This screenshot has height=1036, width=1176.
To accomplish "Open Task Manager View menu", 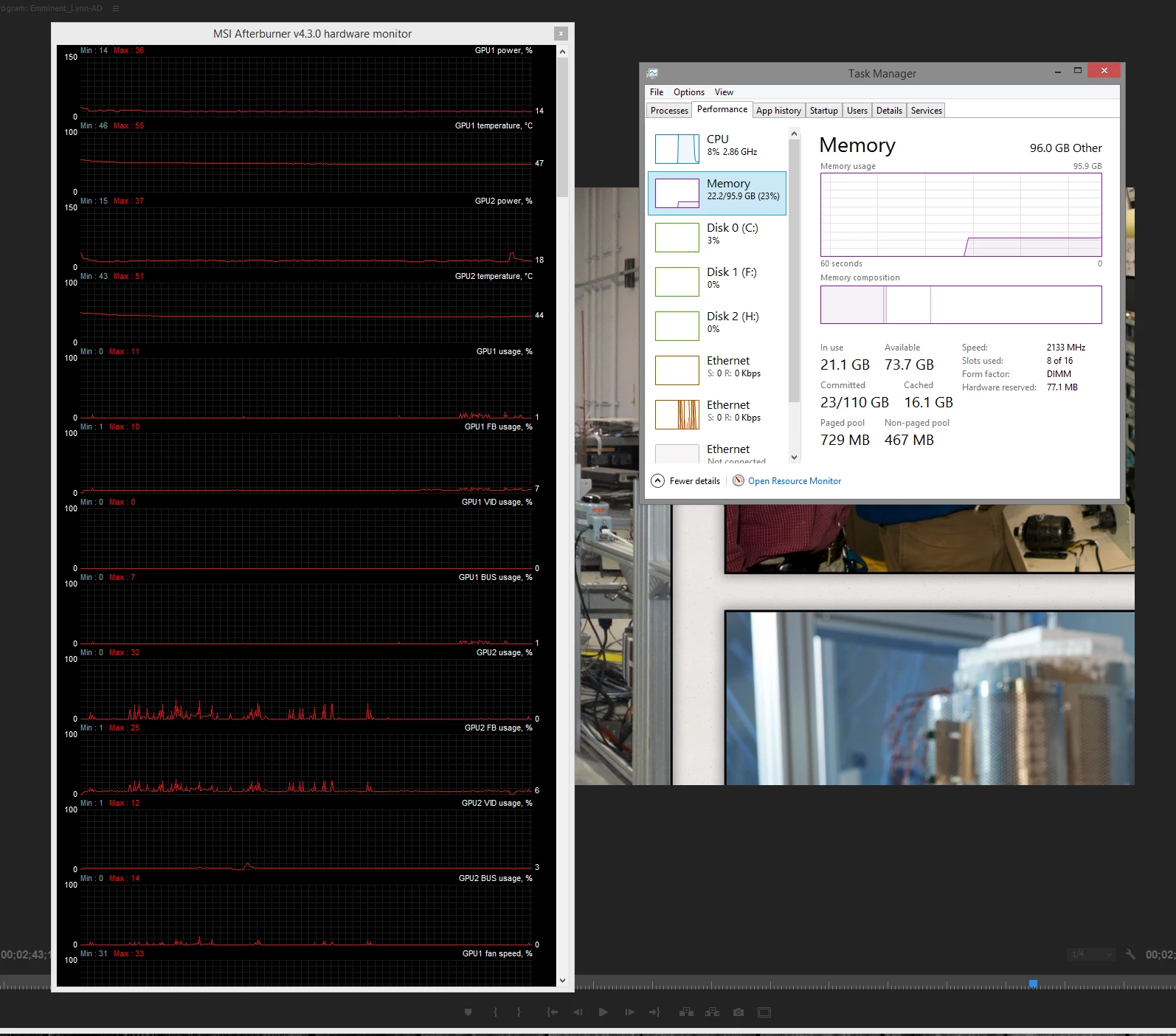I will click(x=724, y=92).
